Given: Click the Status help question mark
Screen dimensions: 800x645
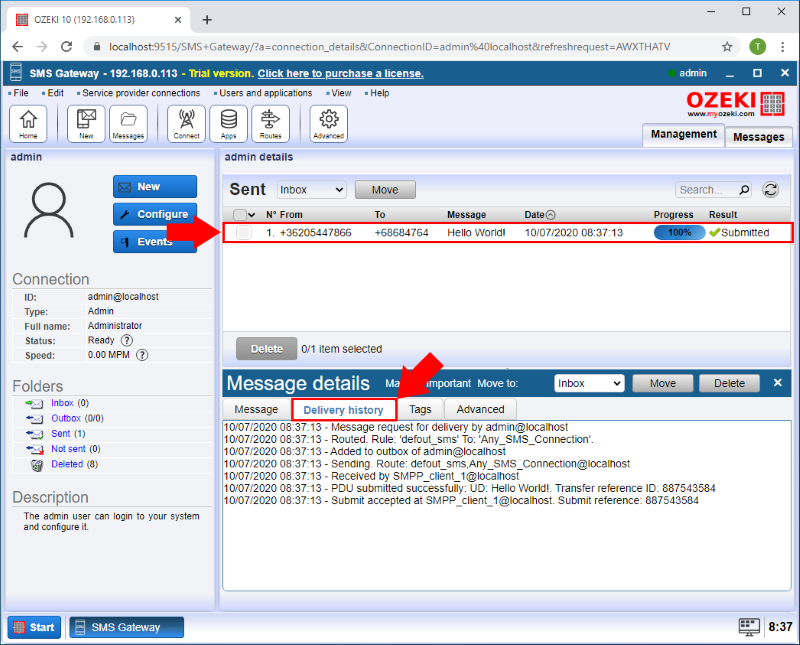Looking at the screenshot, I should [127, 340].
